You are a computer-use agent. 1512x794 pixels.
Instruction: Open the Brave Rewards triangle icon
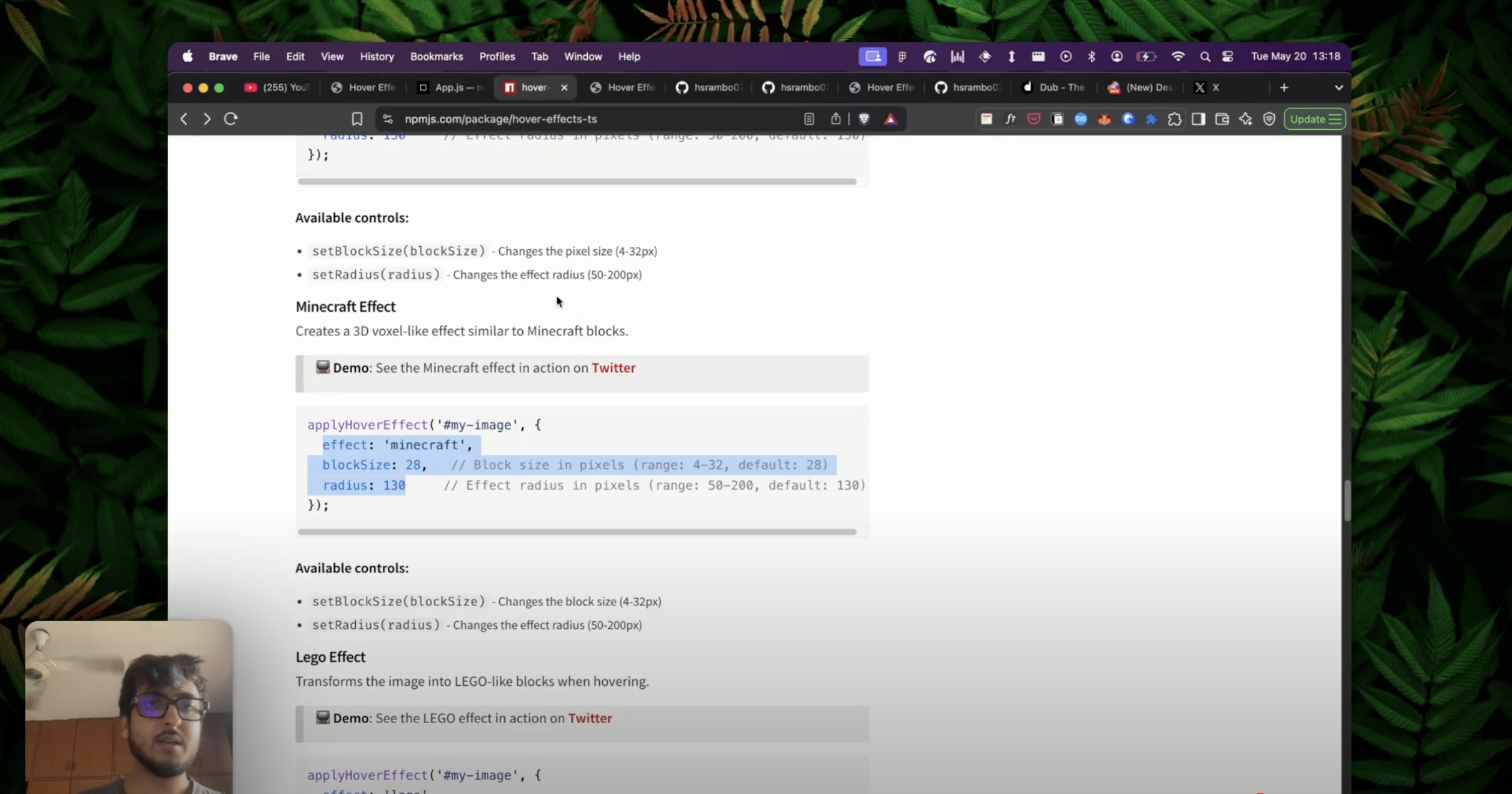click(x=891, y=119)
